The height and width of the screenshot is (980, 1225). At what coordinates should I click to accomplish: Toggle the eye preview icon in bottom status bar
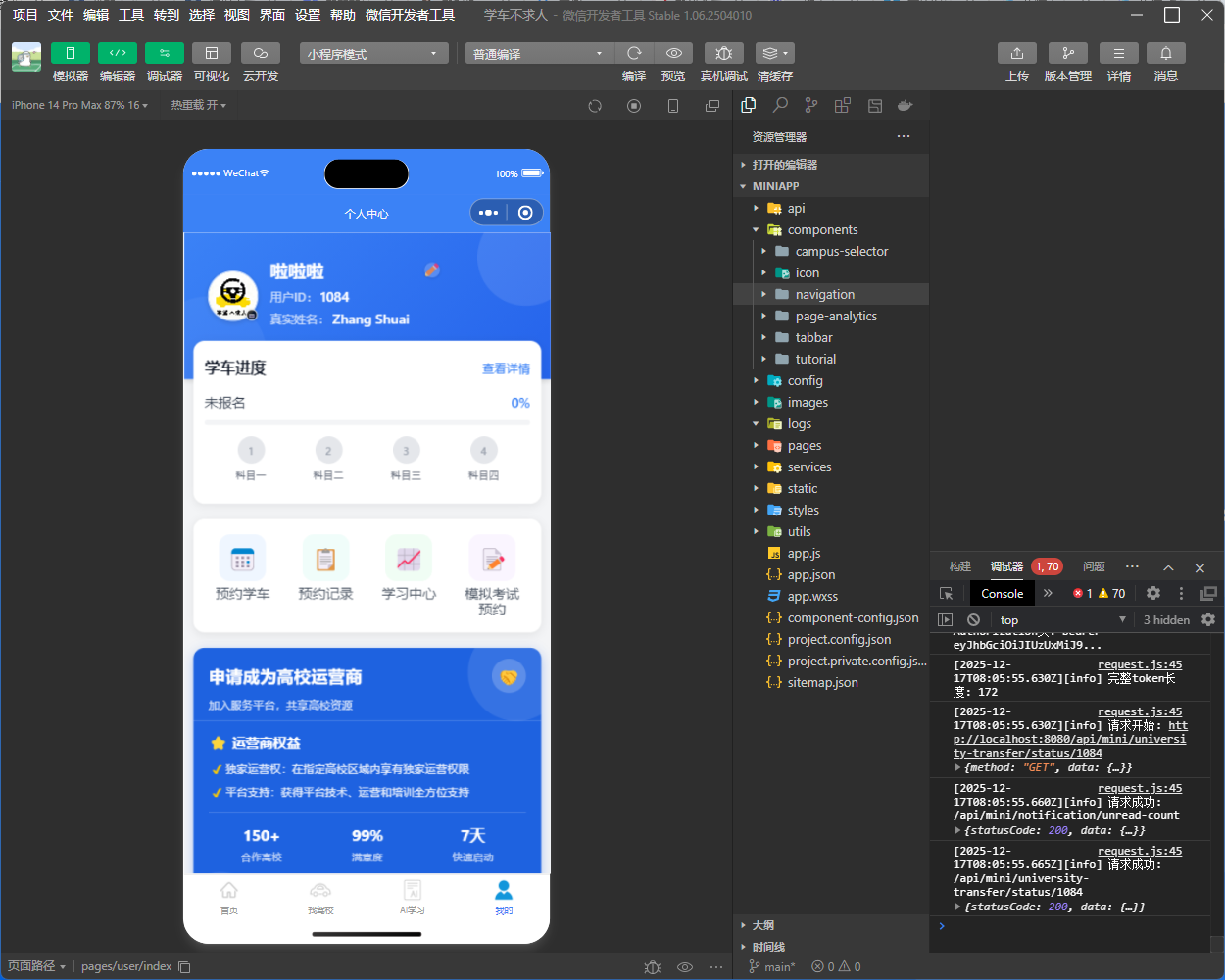685,966
